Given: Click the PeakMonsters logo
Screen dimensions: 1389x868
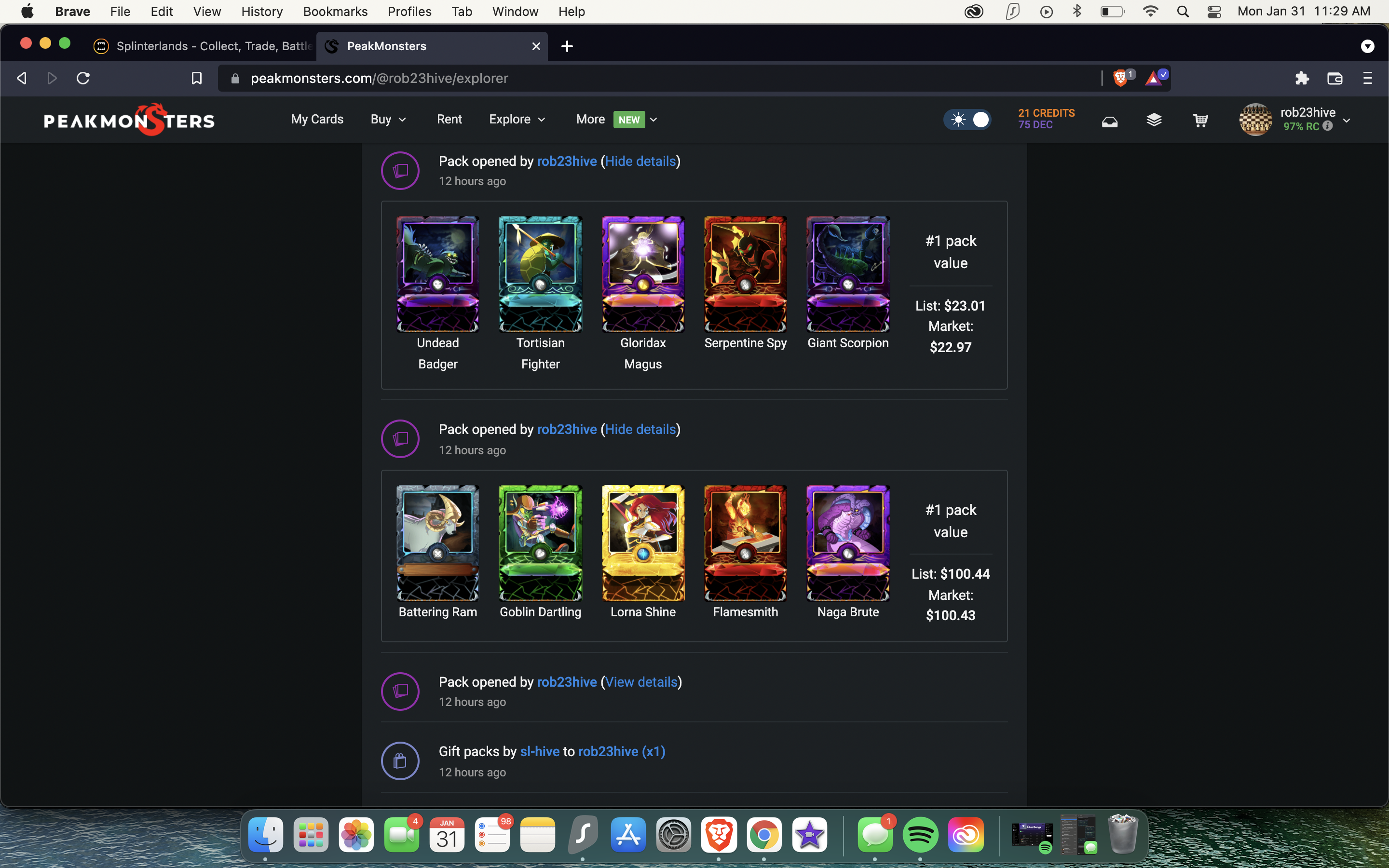Looking at the screenshot, I should tap(129, 120).
